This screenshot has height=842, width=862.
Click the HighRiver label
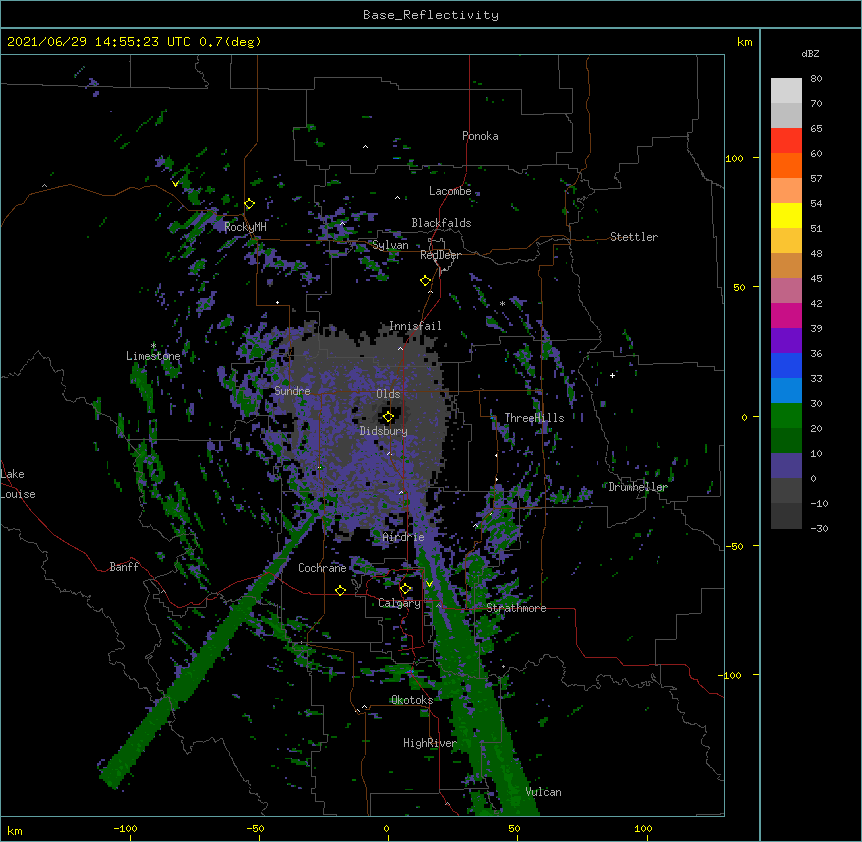[430, 743]
